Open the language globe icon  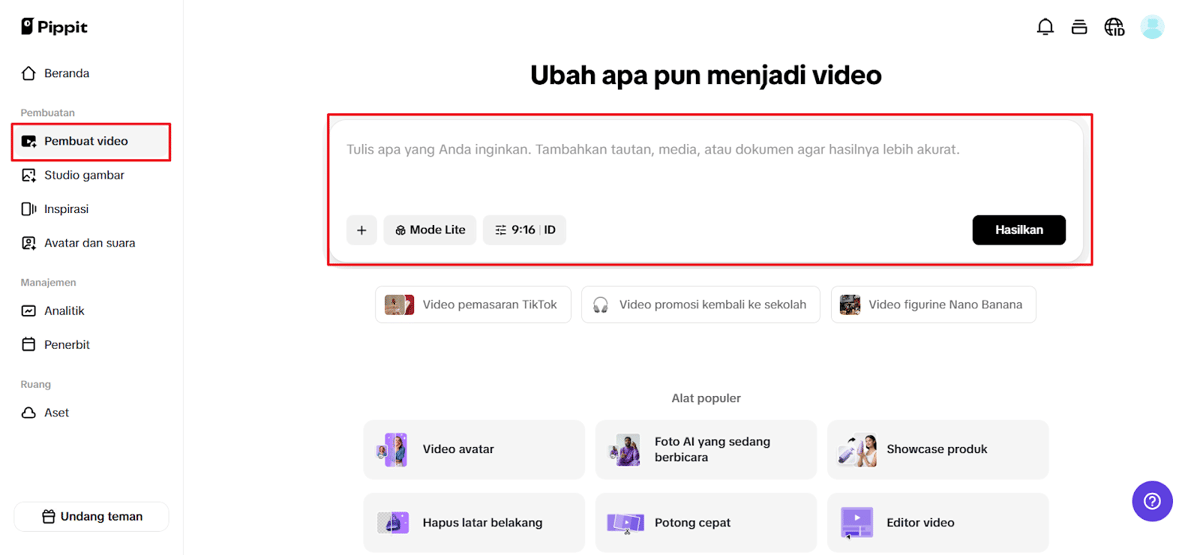coord(1114,27)
